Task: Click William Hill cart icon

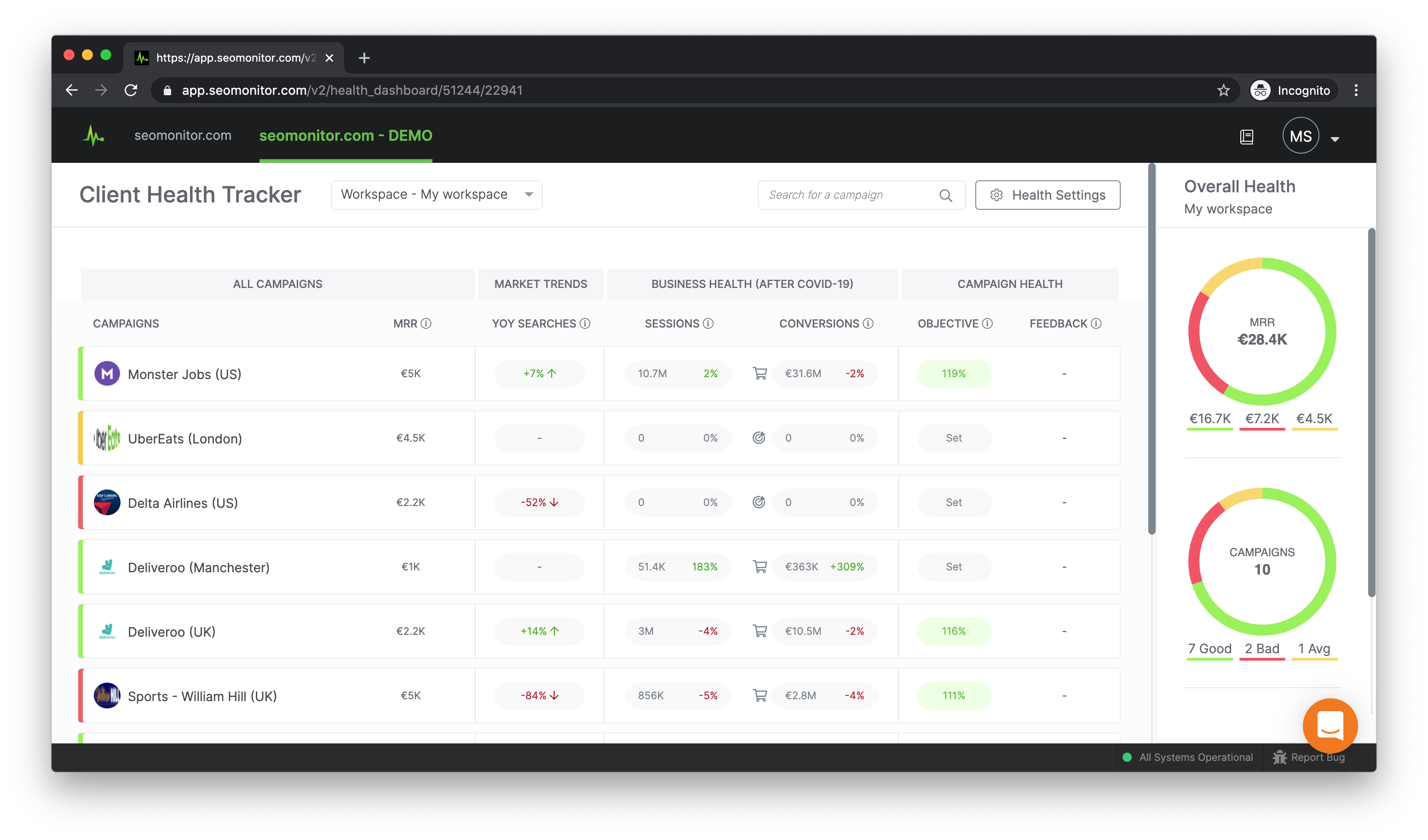Action: [x=760, y=696]
